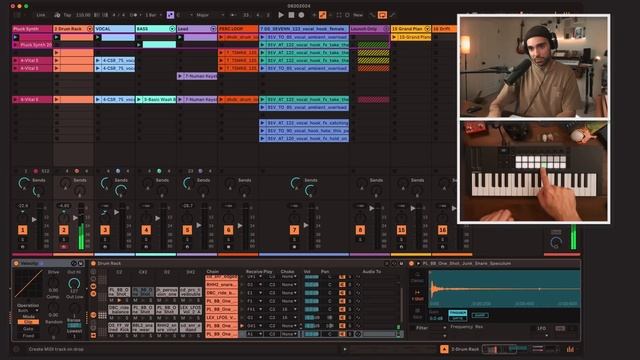Select the 15 Grand Piano track header
Image resolution: width=640 pixels, height=360 pixels.
(x=411, y=29)
